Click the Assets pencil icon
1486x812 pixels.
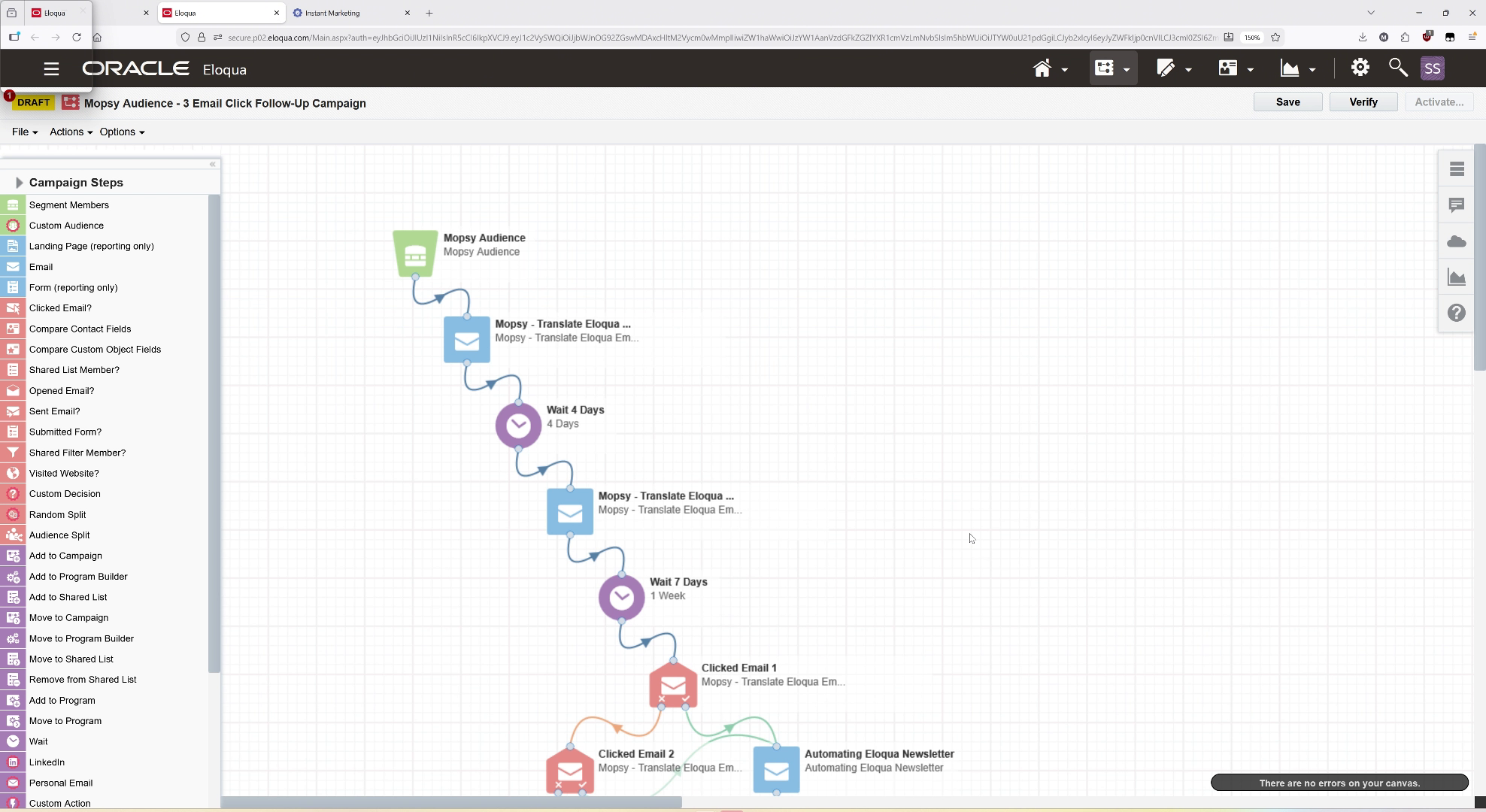pyautogui.click(x=1166, y=68)
